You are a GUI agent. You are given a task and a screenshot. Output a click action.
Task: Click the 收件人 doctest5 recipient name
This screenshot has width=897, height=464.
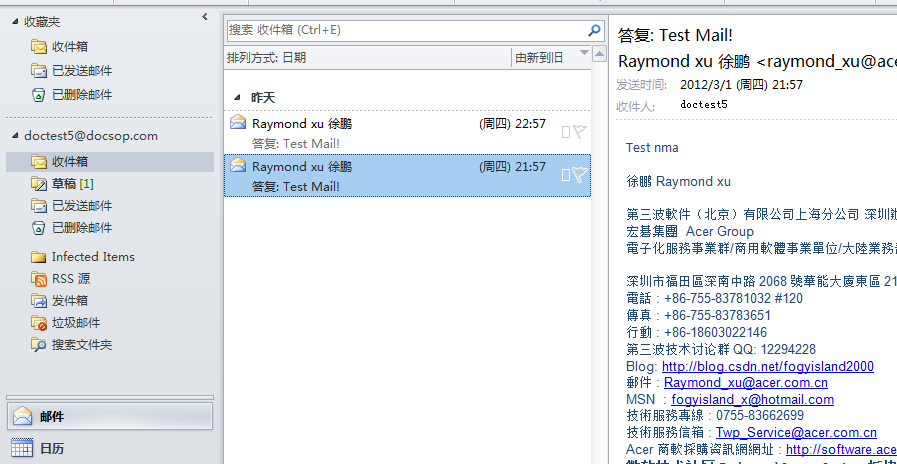pos(704,105)
